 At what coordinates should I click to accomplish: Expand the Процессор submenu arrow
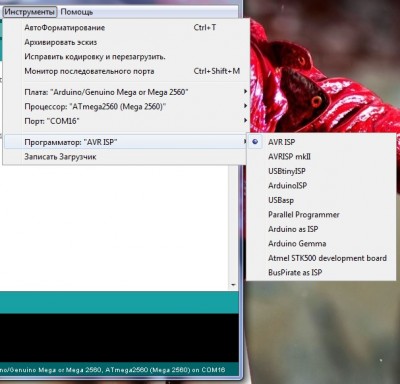pos(245,106)
